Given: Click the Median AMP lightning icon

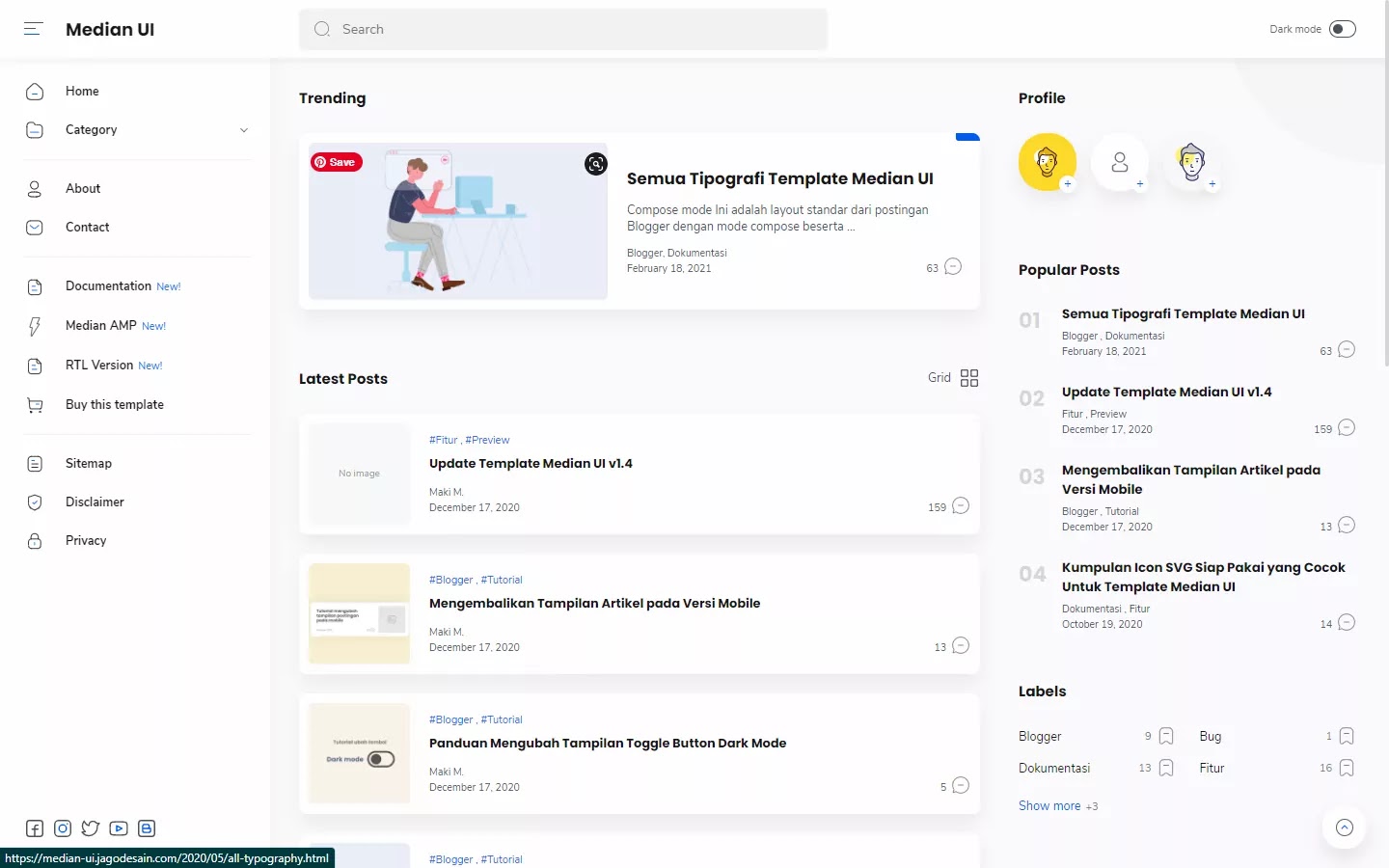Looking at the screenshot, I should pyautogui.click(x=35, y=326).
